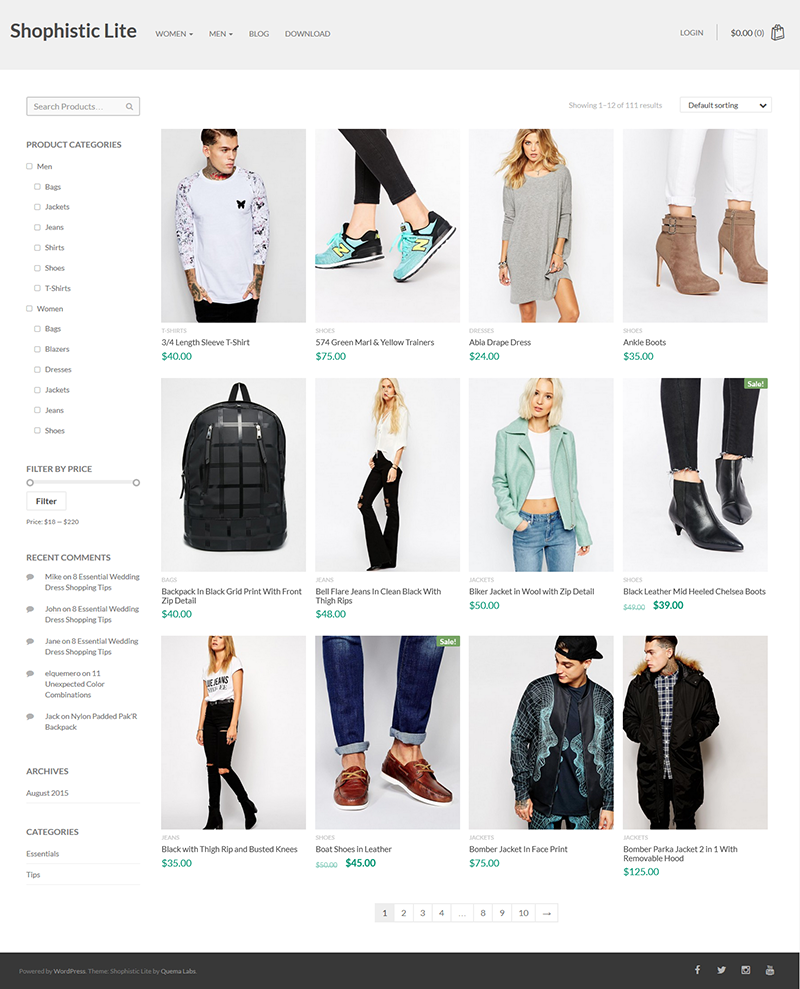Image resolution: width=800 pixels, height=989 pixels.
Task: Open the Default sorting dropdown
Action: click(x=726, y=105)
